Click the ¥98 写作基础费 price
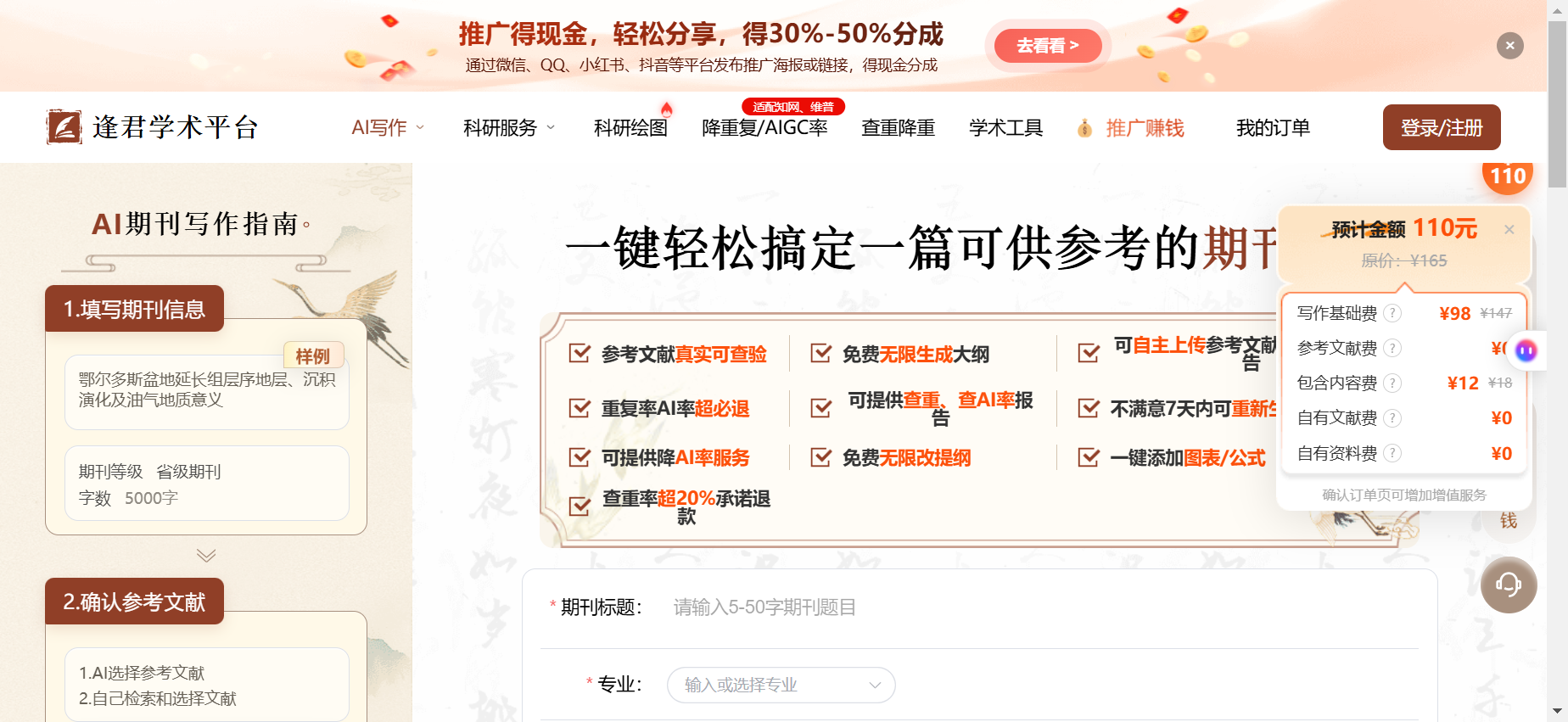The width and height of the screenshot is (1568, 722). pos(1455,314)
